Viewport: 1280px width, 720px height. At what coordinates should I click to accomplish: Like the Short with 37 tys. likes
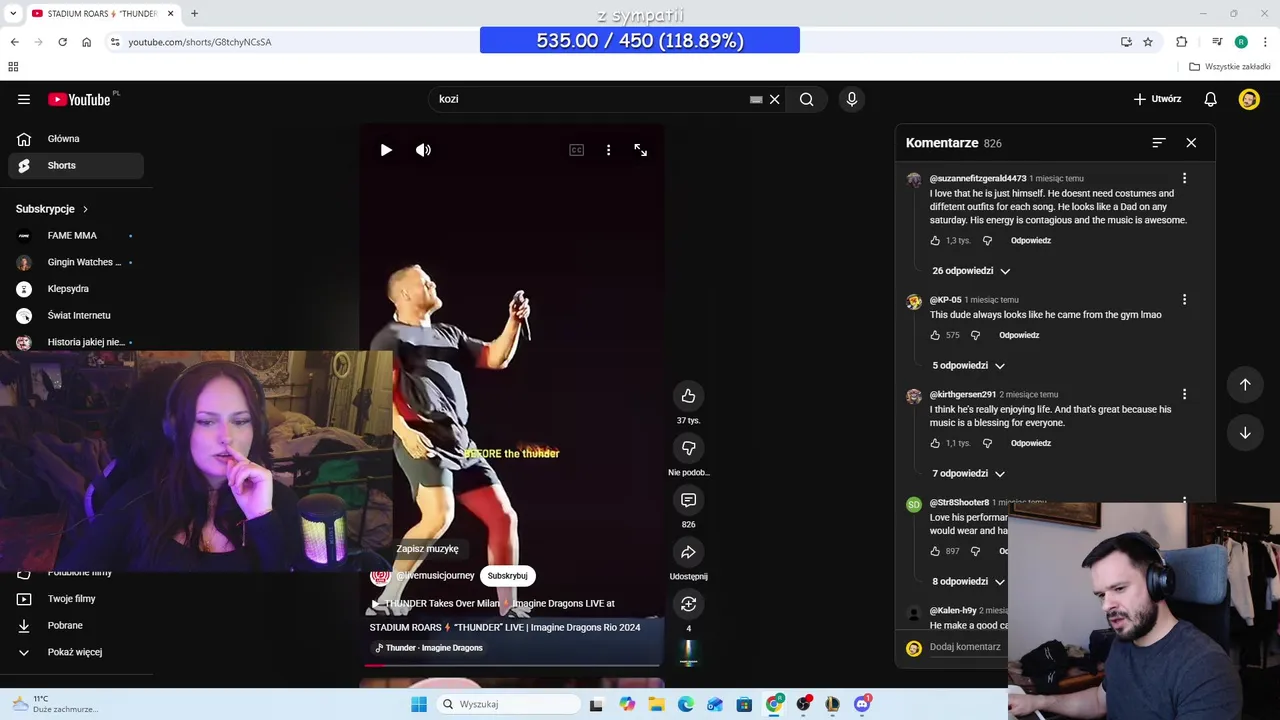tap(688, 396)
